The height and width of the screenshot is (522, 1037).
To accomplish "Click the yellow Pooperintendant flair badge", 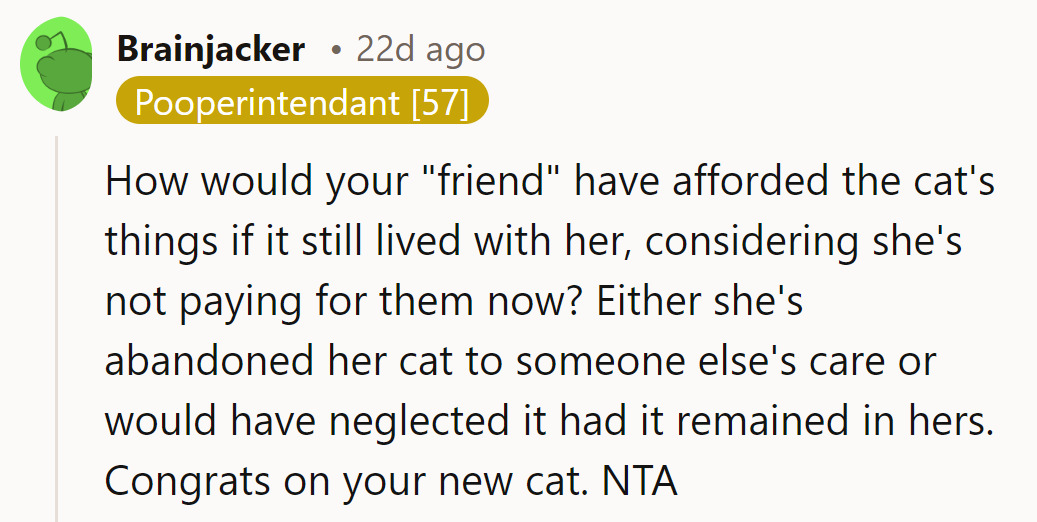I will click(x=302, y=102).
